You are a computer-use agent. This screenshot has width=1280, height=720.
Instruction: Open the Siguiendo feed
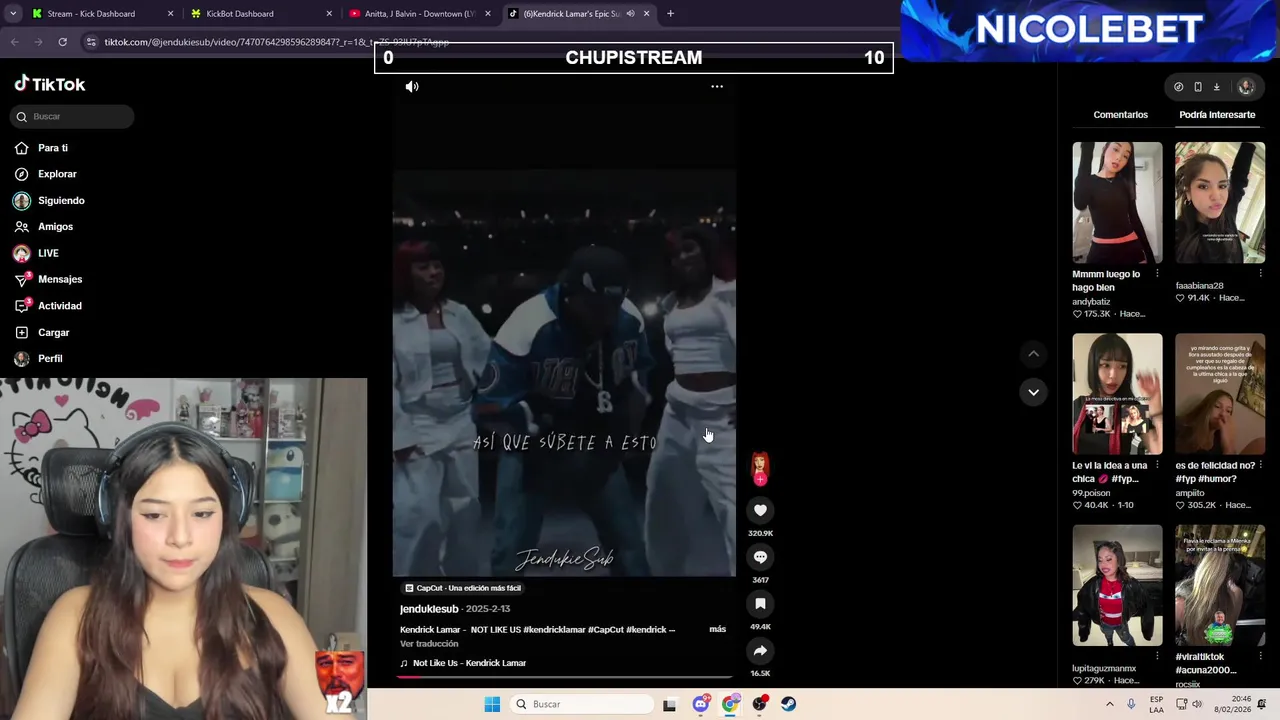pos(61,200)
